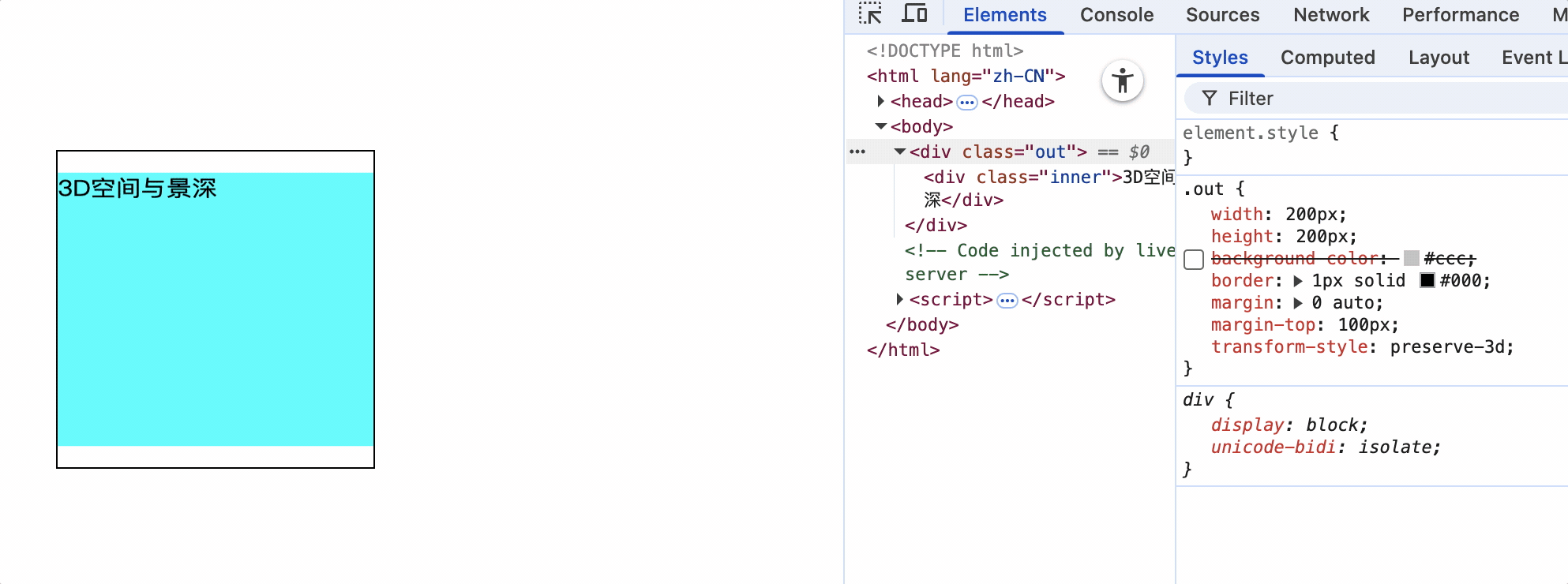Viewport: 1568px width, 584px height.
Task: Expand the collapsed head ellipsis badge
Action: click(x=967, y=102)
